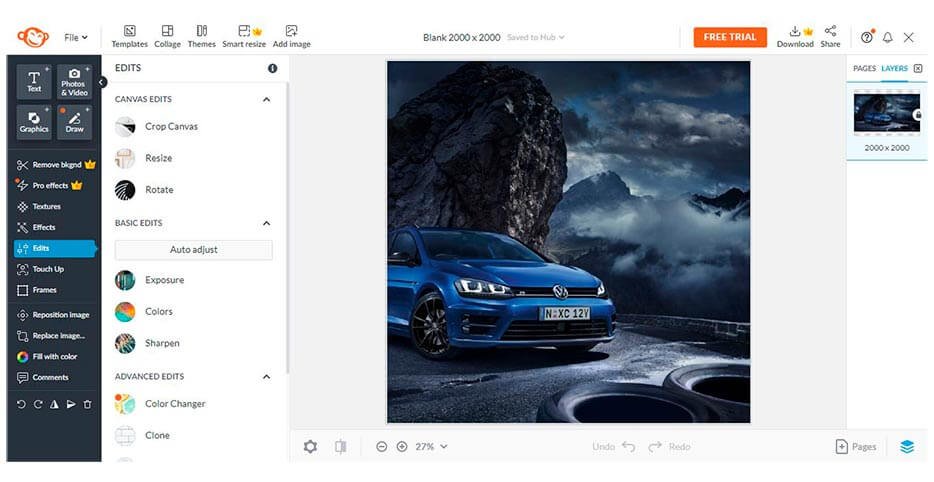Open the Collage tool

tap(167, 36)
